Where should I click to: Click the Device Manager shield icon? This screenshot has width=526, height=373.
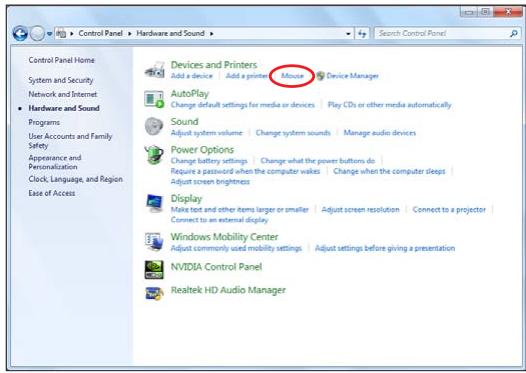(320, 76)
